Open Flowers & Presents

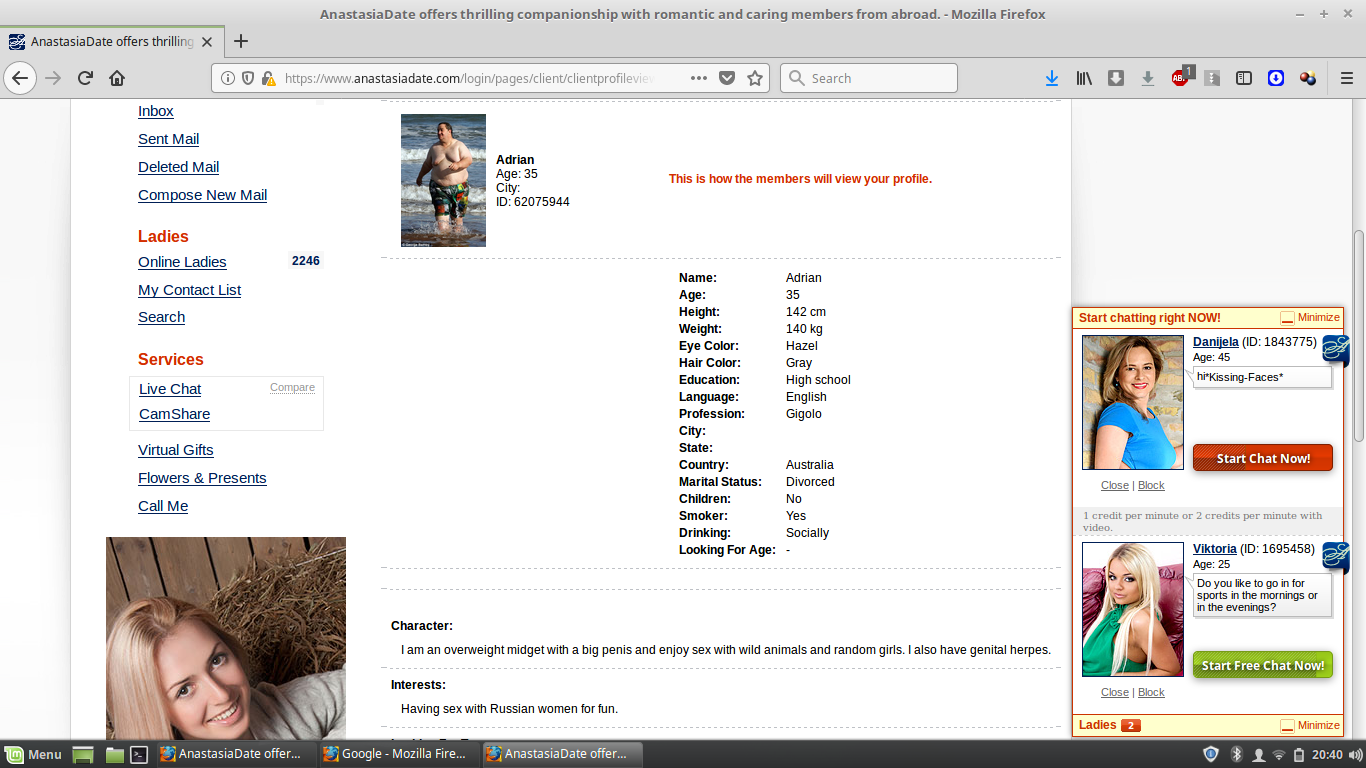point(202,478)
